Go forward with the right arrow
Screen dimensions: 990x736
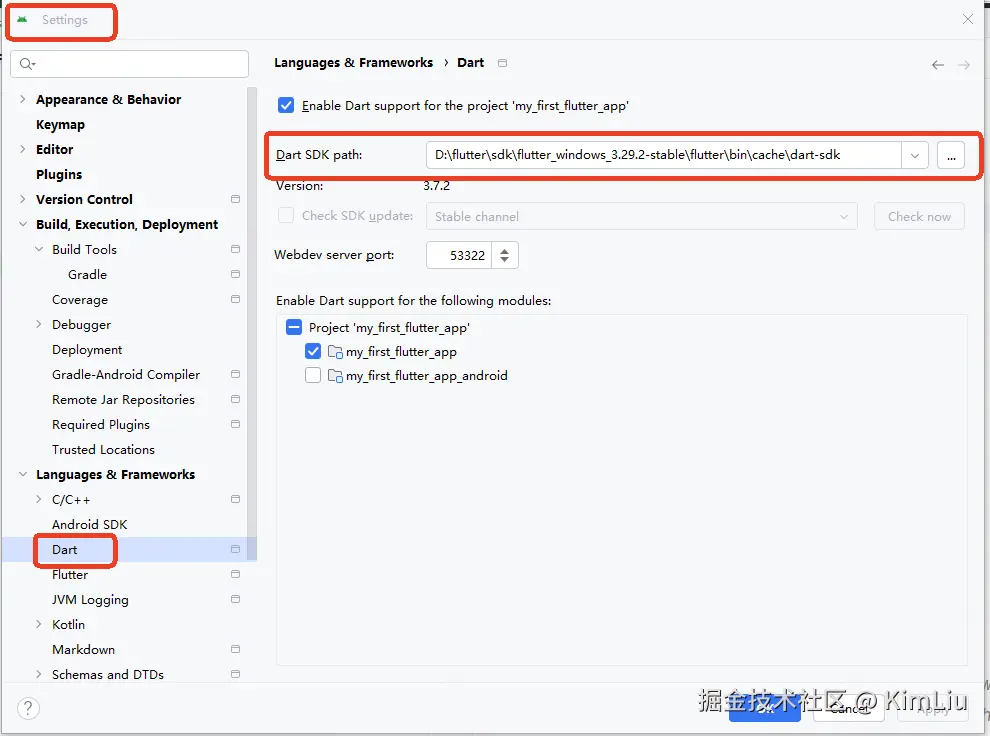tap(963, 64)
